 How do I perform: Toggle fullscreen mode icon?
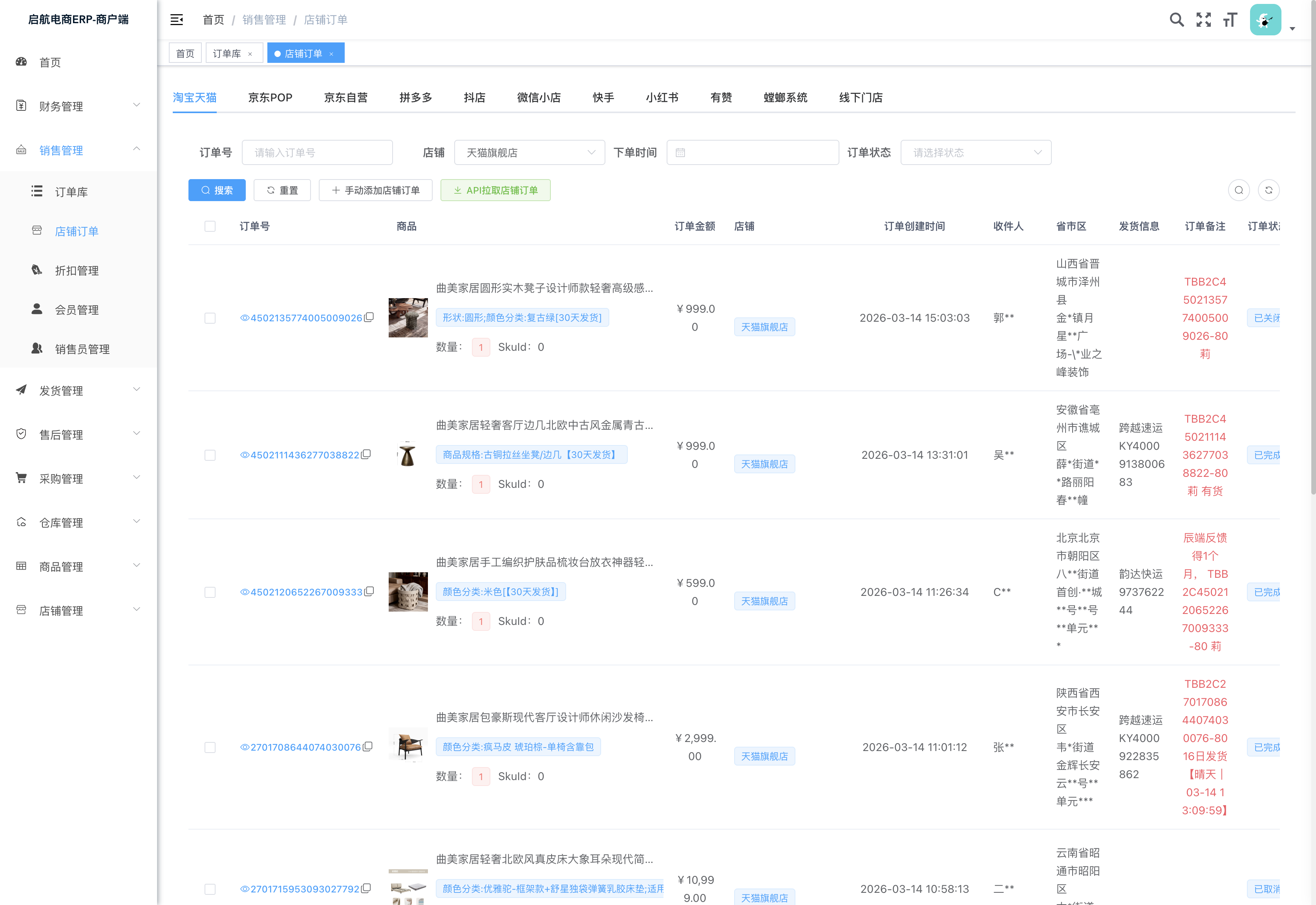1203,20
